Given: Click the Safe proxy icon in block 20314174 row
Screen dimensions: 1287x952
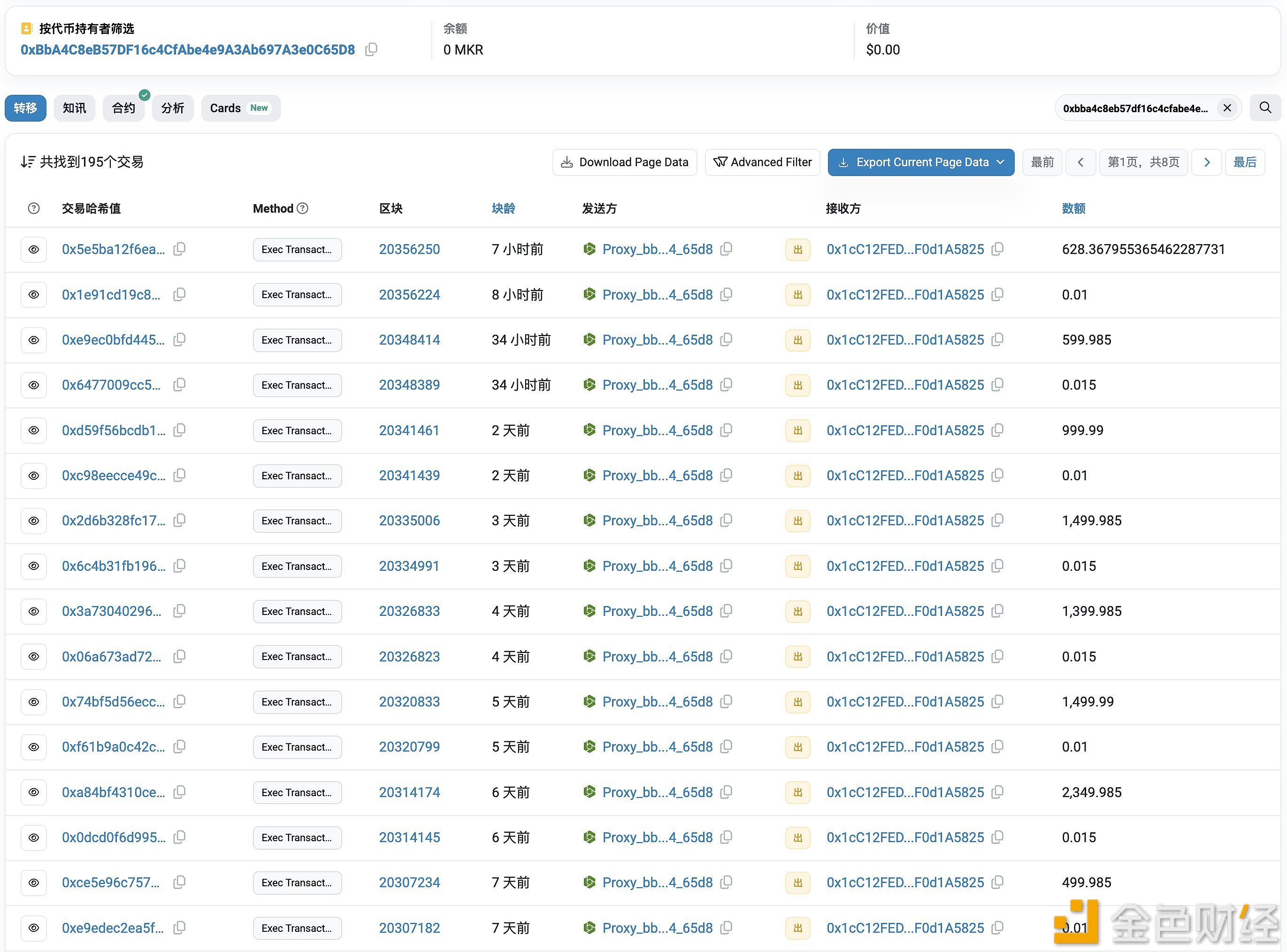Looking at the screenshot, I should 589,792.
